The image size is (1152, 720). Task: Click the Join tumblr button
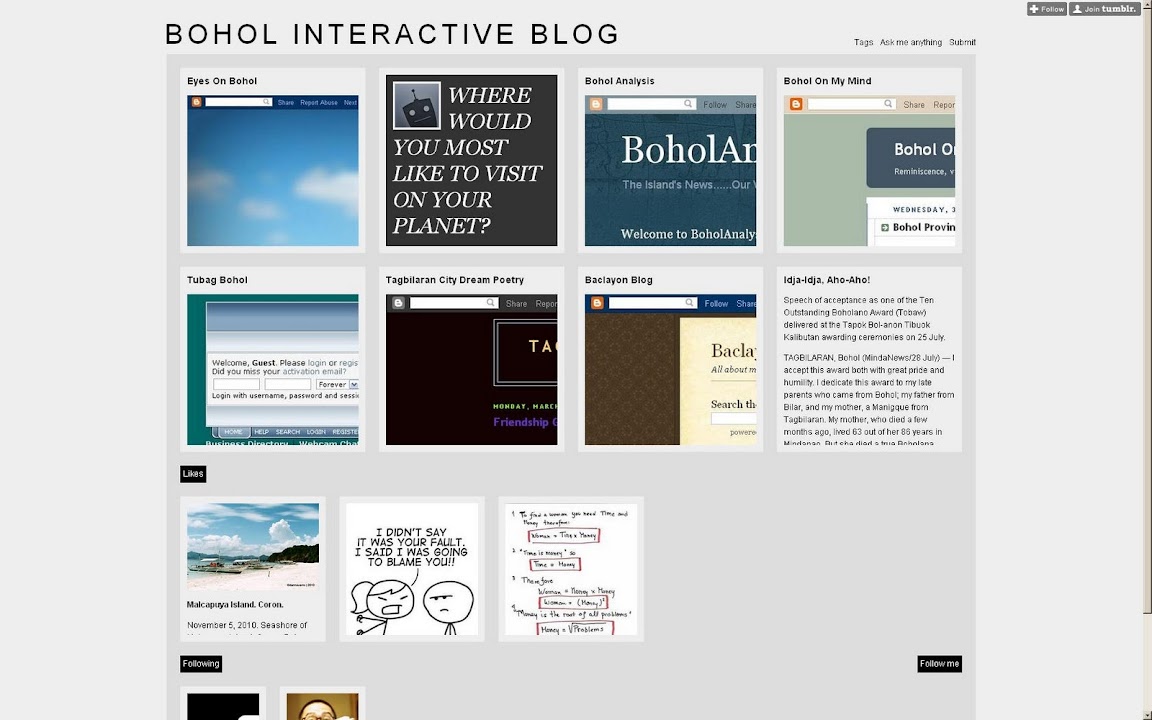coord(1104,9)
